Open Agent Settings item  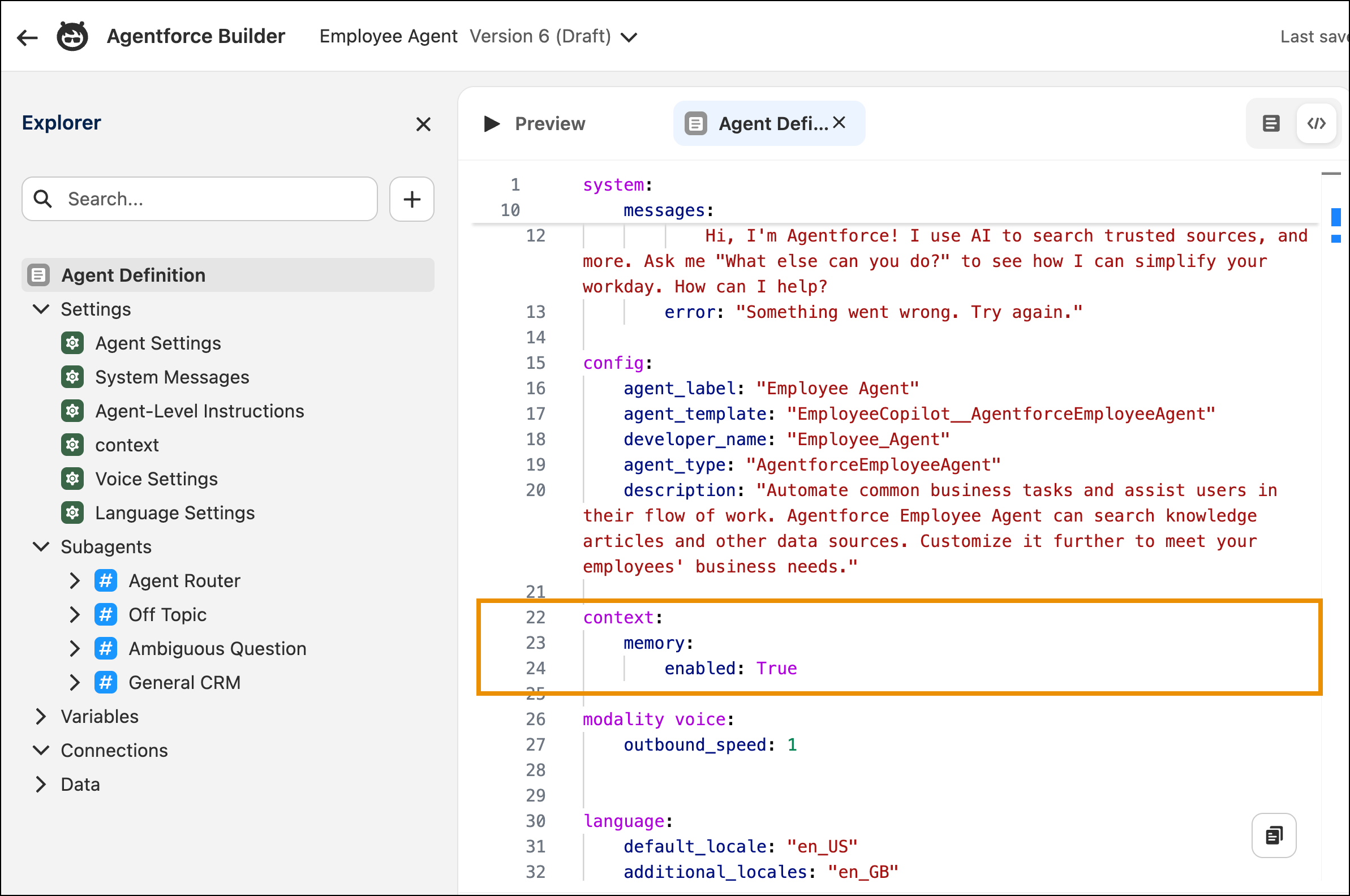pos(158,343)
